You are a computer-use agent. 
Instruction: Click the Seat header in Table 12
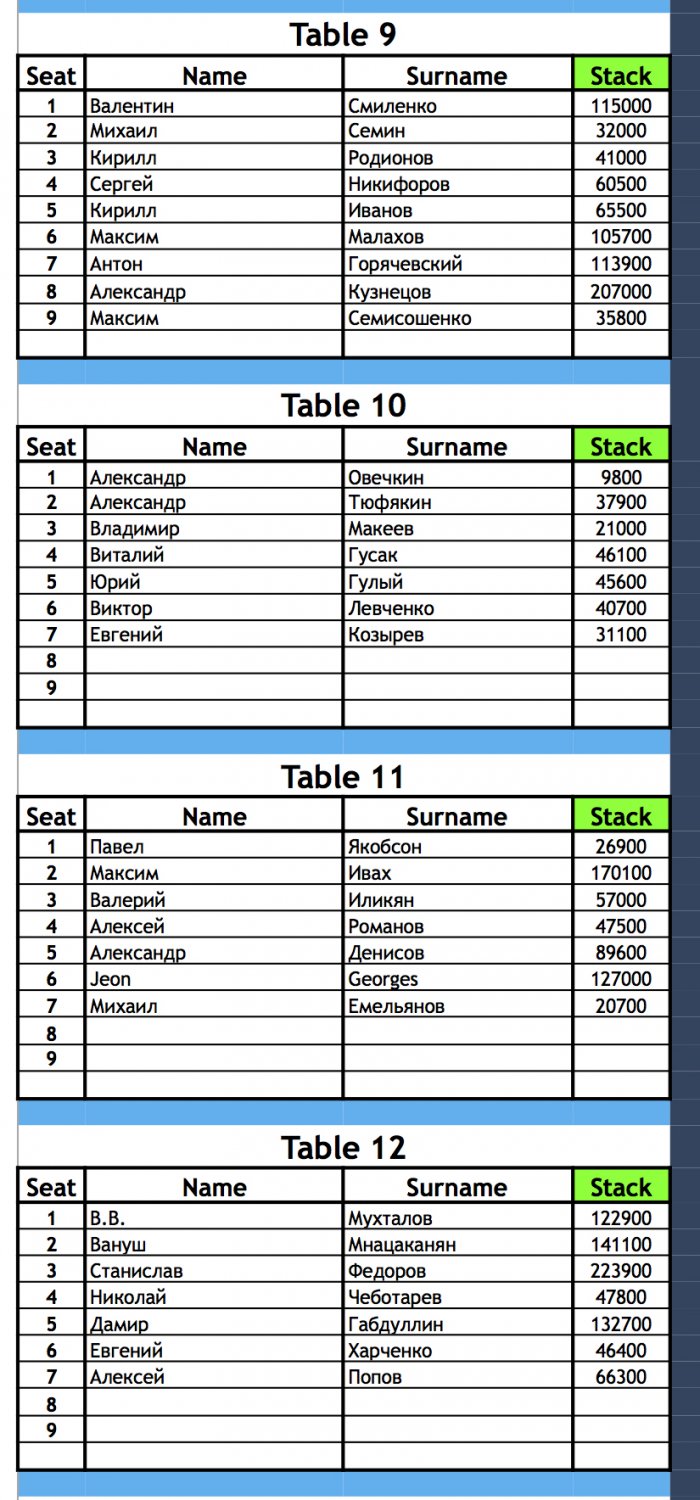51,1188
